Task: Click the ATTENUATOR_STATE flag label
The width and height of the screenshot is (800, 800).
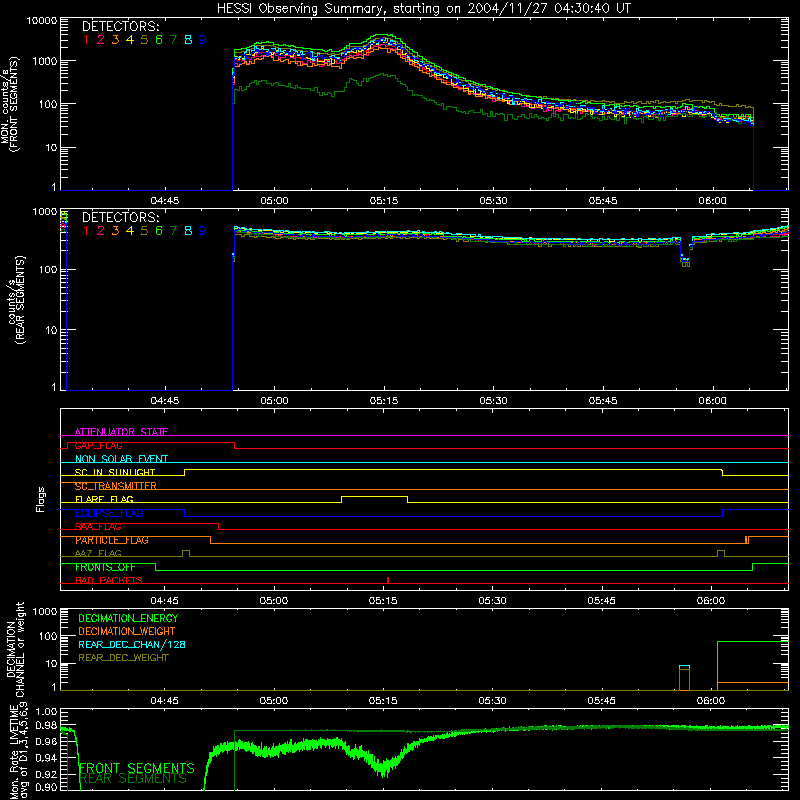Action: [121, 432]
